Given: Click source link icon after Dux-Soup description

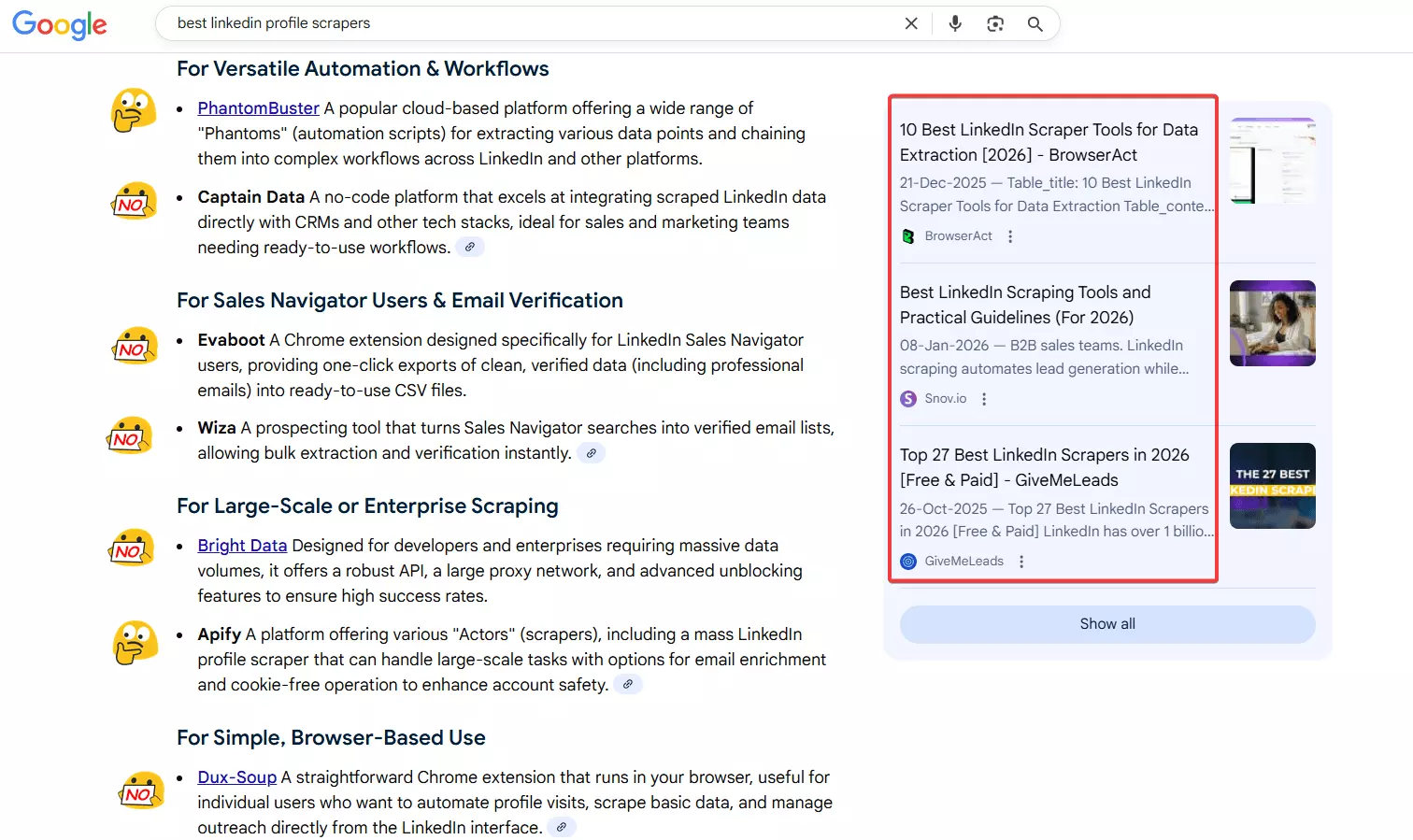Looking at the screenshot, I should pyautogui.click(x=561, y=828).
